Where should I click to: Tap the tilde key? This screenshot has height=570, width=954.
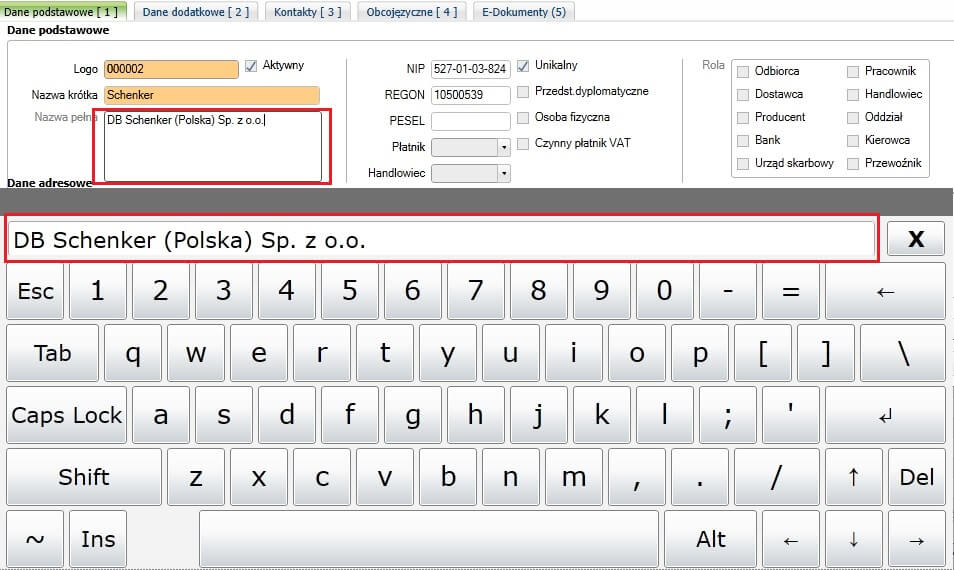pos(35,539)
